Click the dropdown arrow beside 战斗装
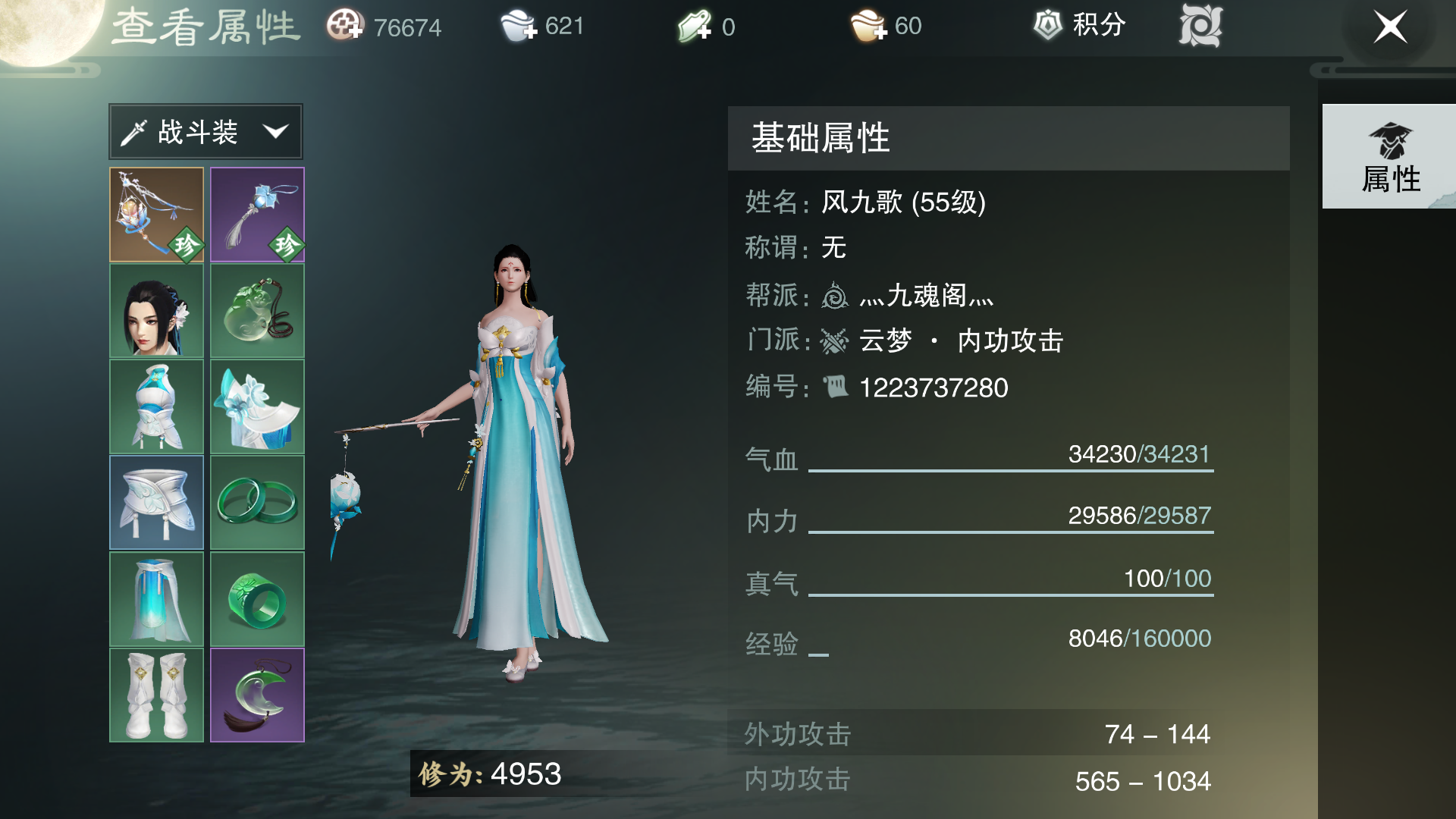The height and width of the screenshot is (819, 1456). point(275,132)
